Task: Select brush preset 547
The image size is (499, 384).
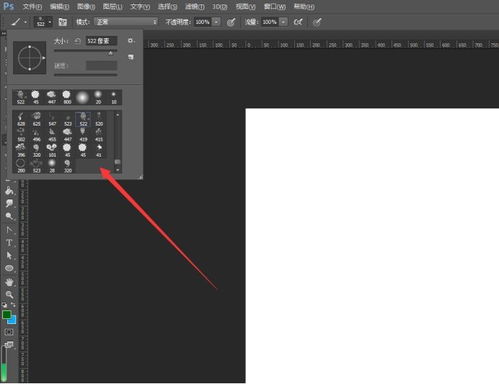Action: (52, 119)
